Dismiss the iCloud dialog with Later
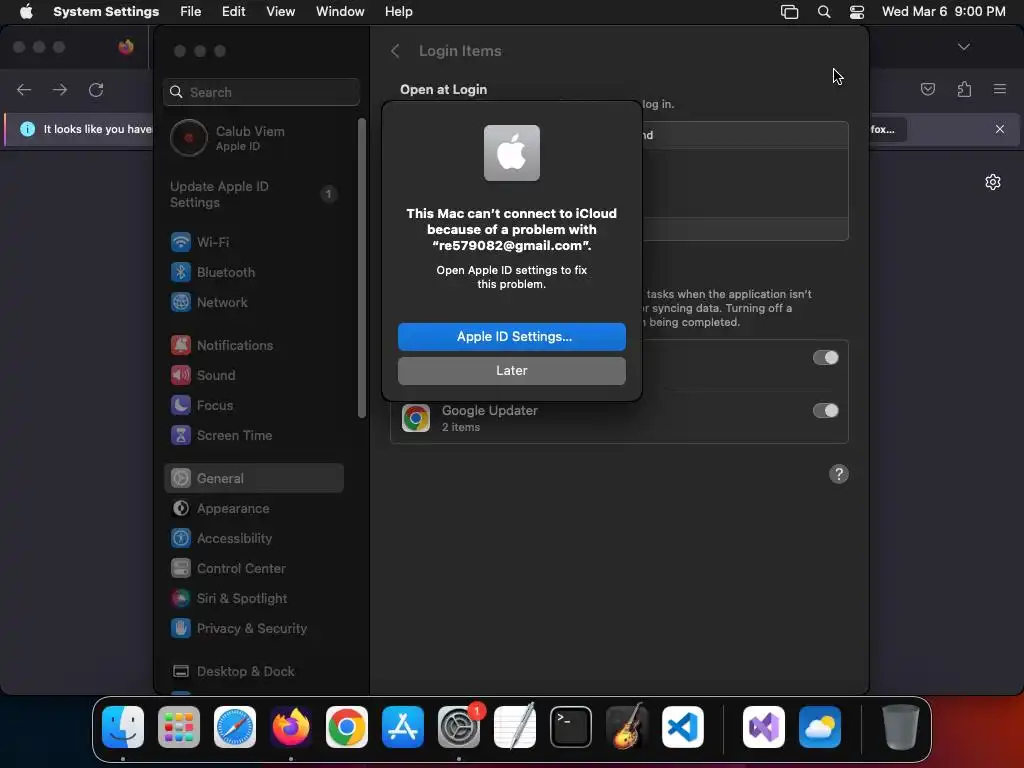The image size is (1024, 768). (x=511, y=370)
